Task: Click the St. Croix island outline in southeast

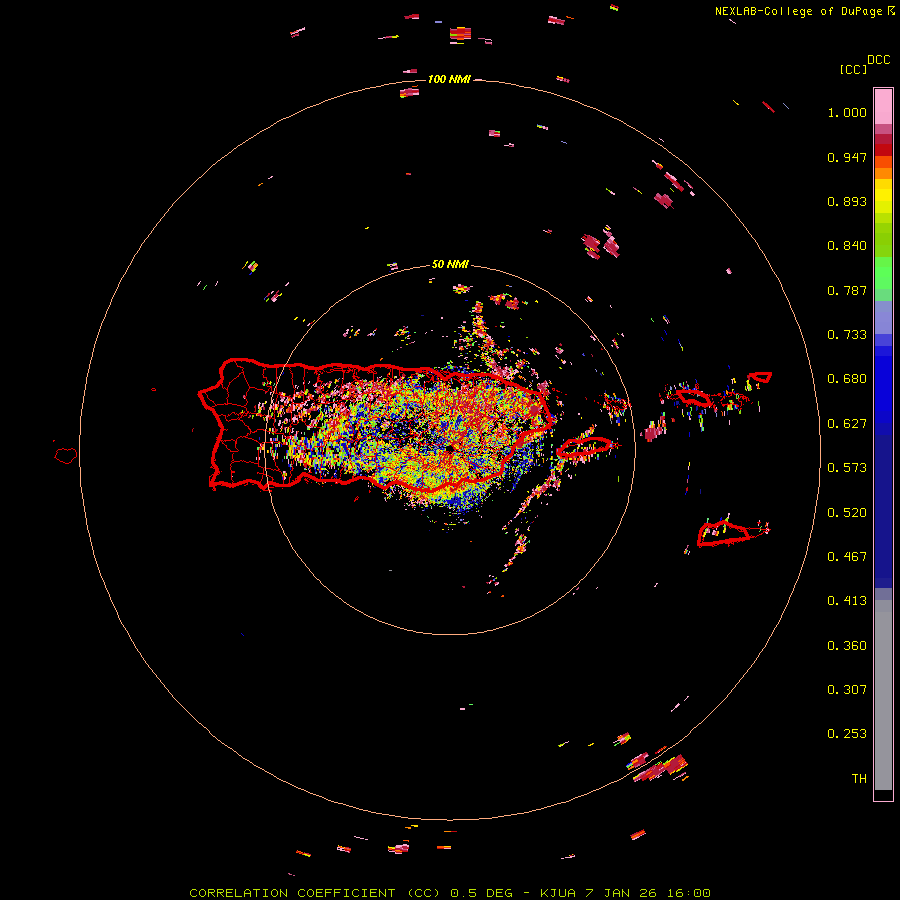Action: click(x=723, y=534)
